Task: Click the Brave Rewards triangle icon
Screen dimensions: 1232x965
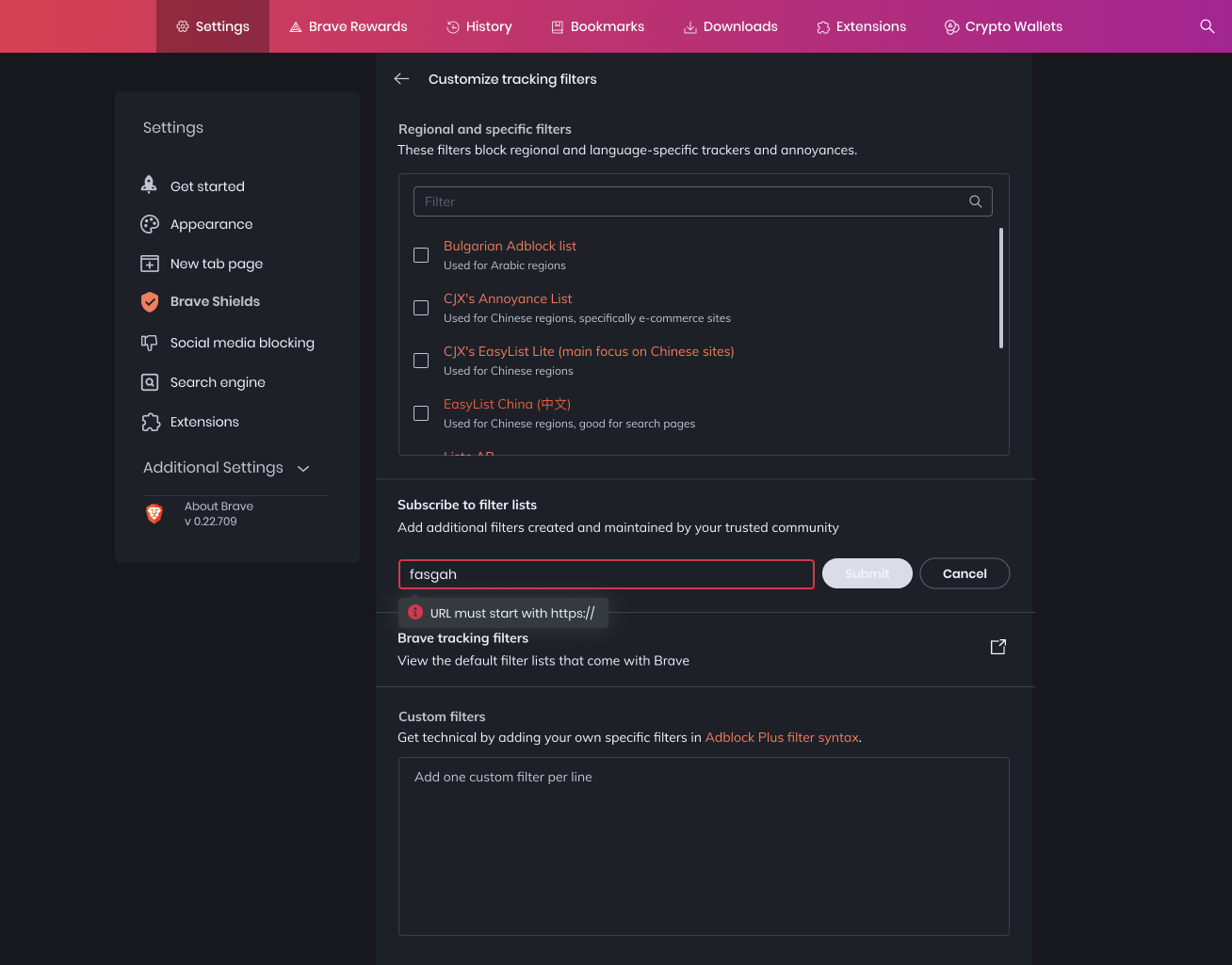Action: [296, 27]
